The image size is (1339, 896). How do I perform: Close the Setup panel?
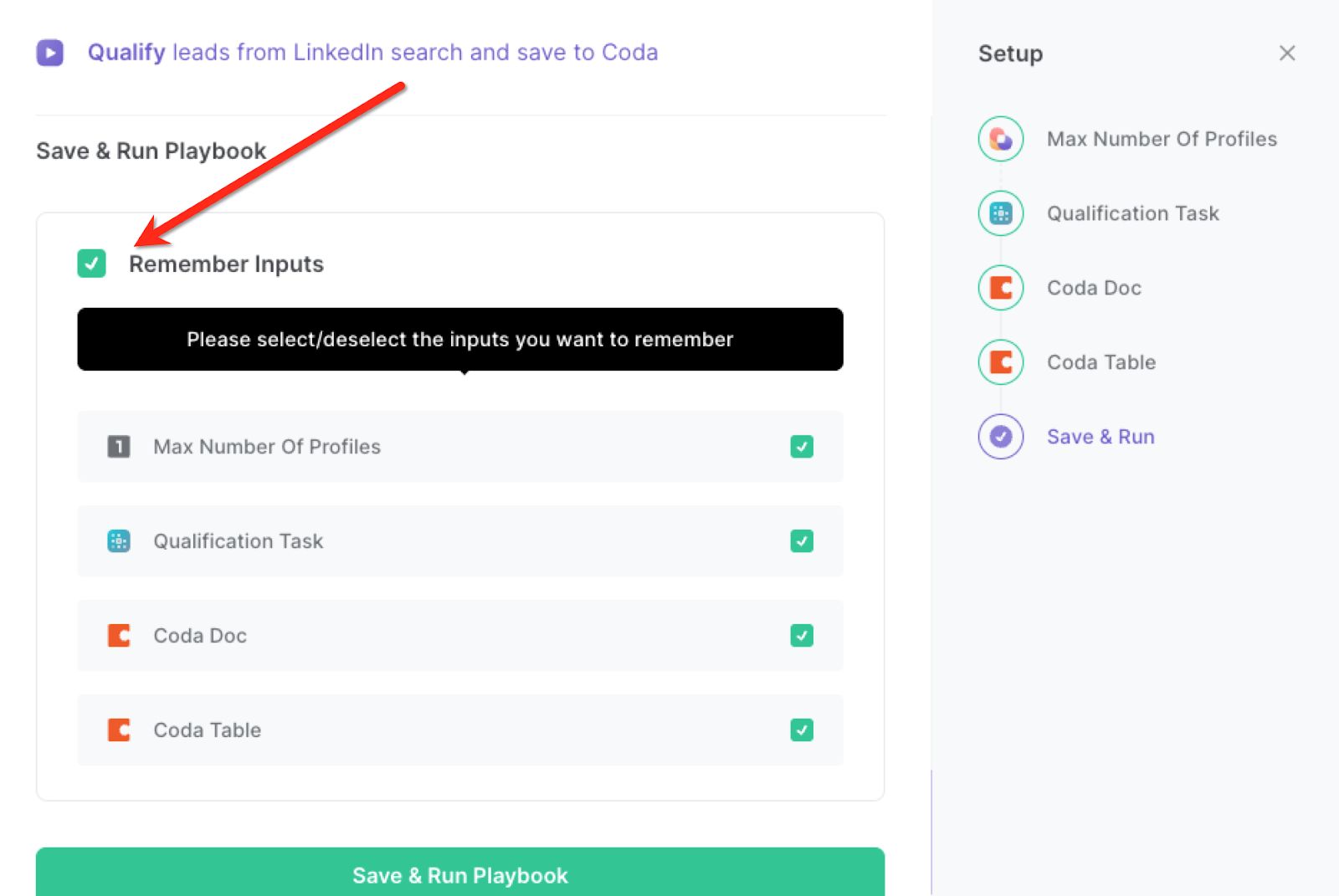point(1287,54)
